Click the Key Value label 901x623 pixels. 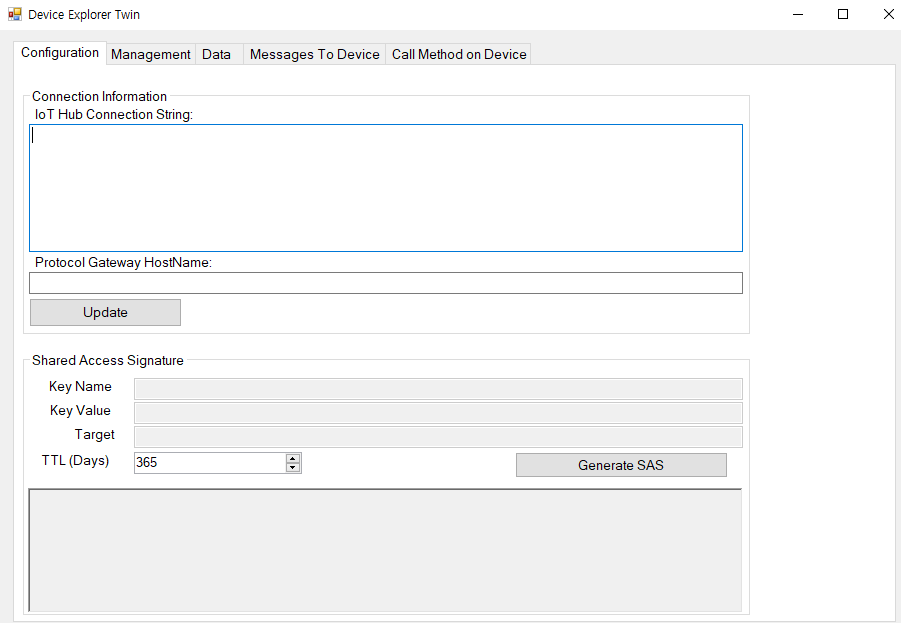pyautogui.click(x=80, y=411)
